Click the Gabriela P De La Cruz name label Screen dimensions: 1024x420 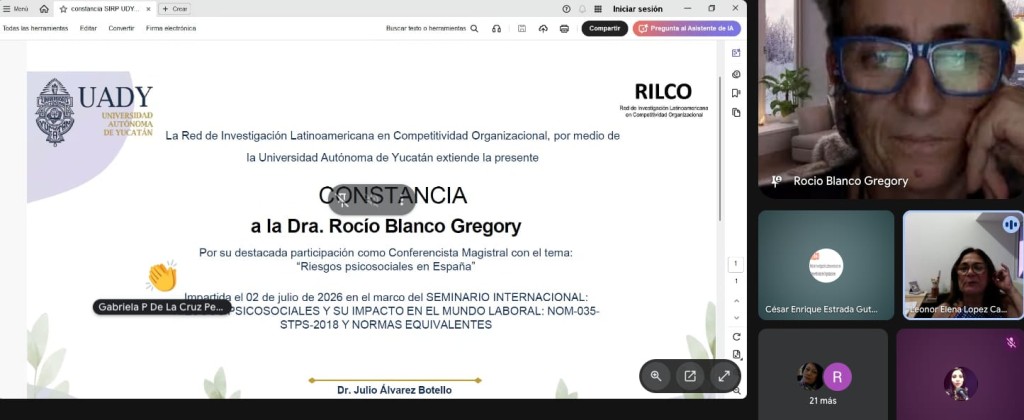[x=161, y=306]
